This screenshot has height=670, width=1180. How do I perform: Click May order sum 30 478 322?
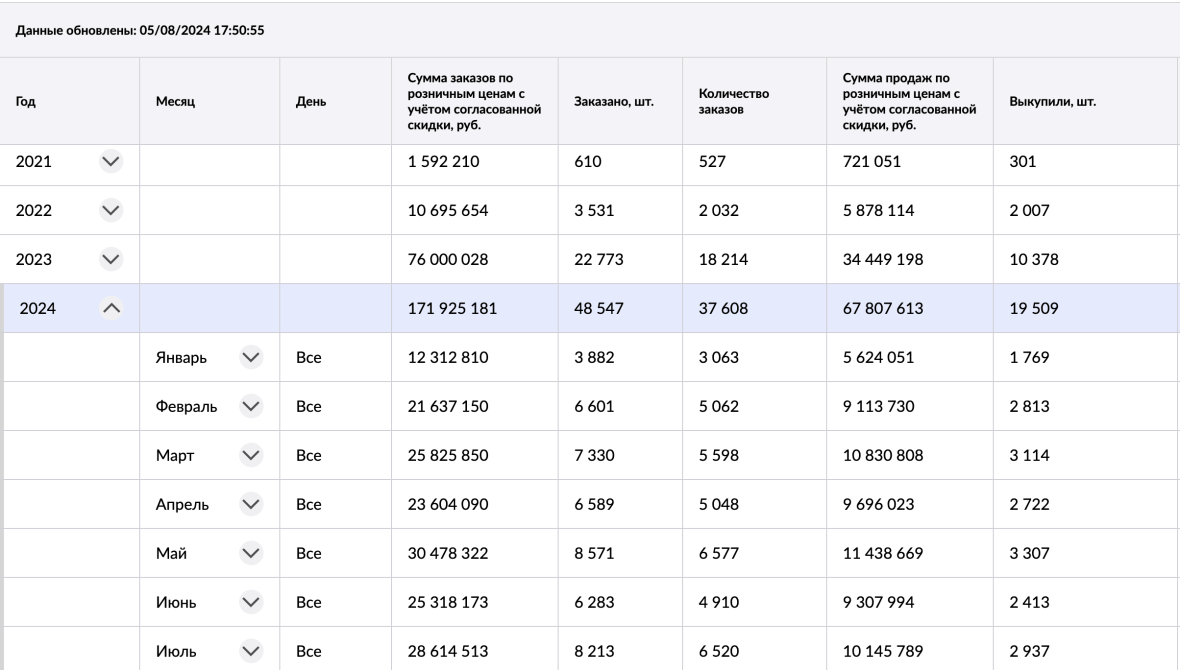pos(475,553)
